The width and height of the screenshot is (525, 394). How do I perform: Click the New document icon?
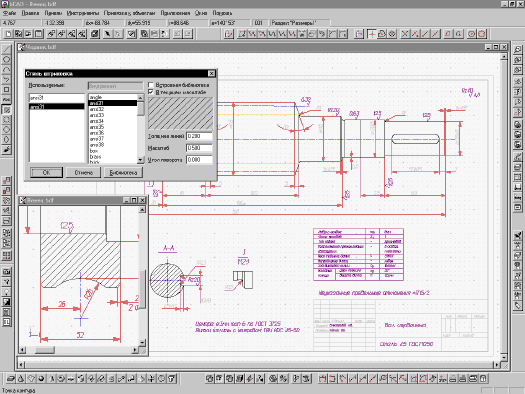coord(8,34)
